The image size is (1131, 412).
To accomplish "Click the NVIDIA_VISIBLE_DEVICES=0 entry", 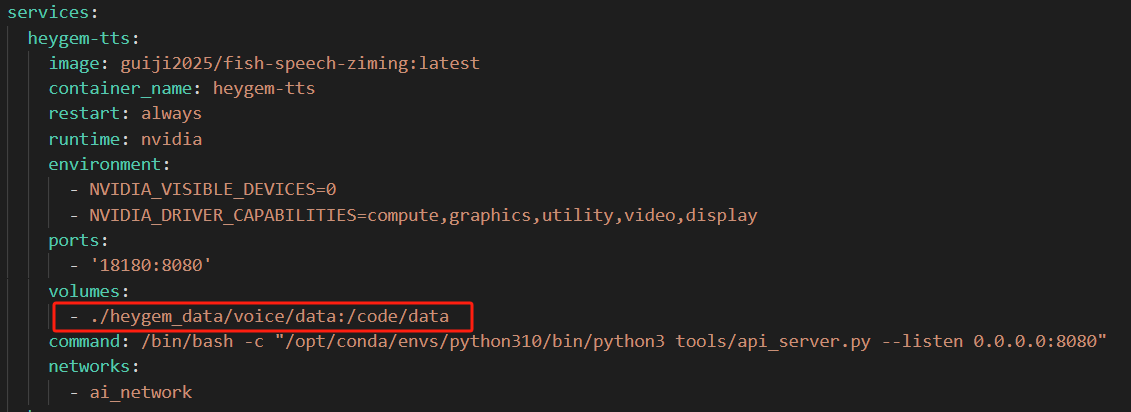I will click(x=212, y=189).
